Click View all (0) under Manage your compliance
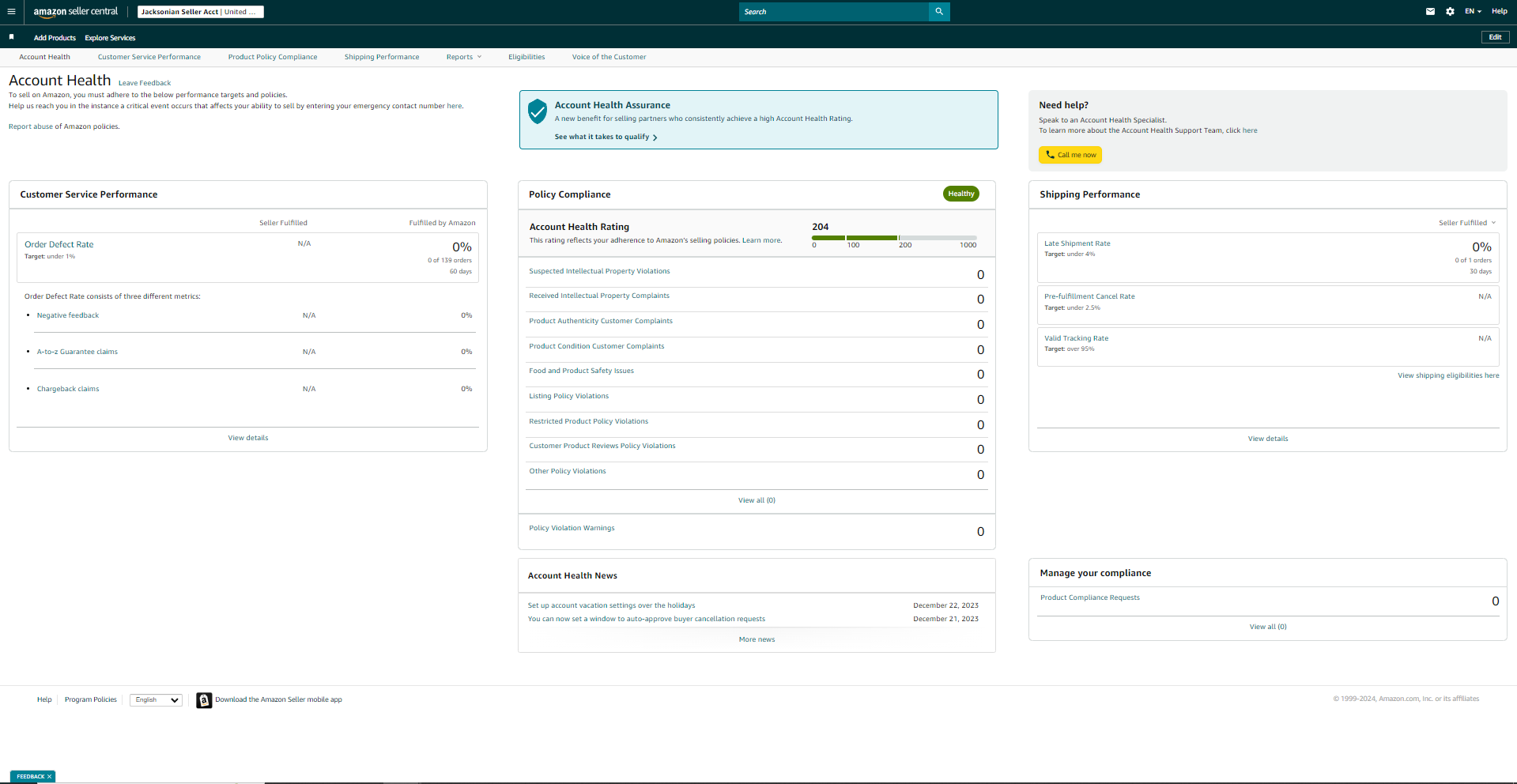This screenshot has height=784, width=1517. [1268, 627]
